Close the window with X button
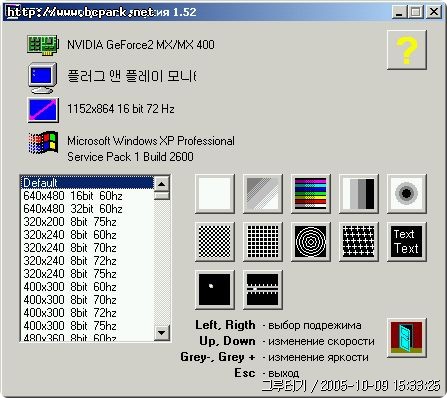Screen dimensions: 447x398 (434, 12)
